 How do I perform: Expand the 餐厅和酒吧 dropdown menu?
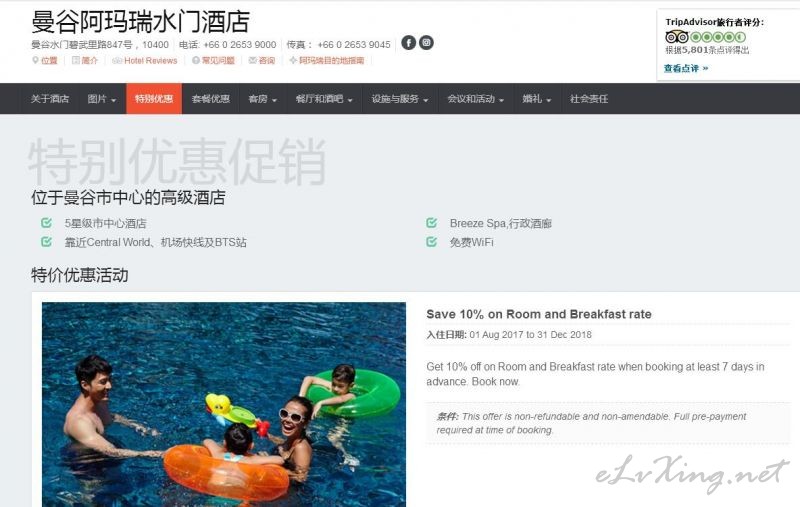[324, 99]
